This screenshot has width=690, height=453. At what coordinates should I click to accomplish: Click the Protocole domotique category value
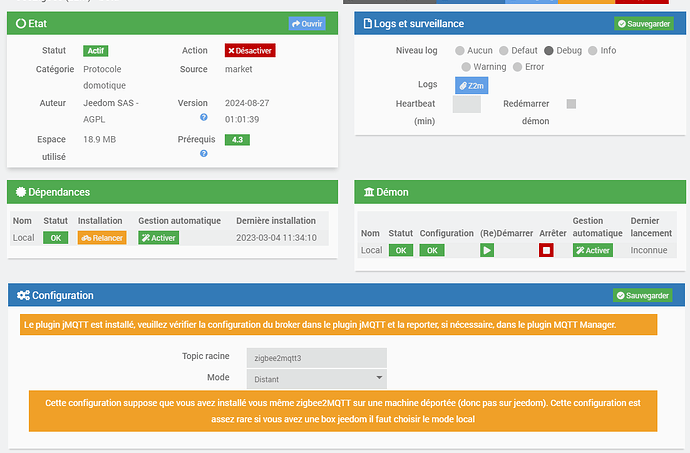104,77
